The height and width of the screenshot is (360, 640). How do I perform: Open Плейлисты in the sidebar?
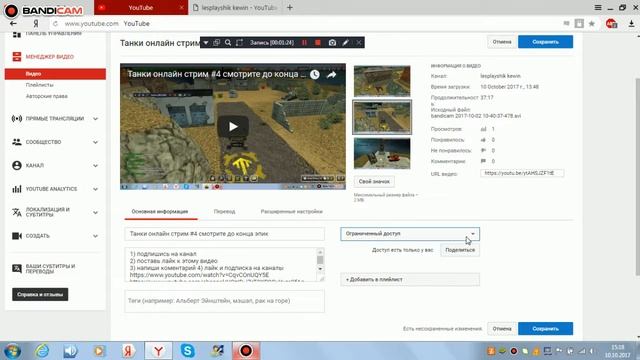40,85
